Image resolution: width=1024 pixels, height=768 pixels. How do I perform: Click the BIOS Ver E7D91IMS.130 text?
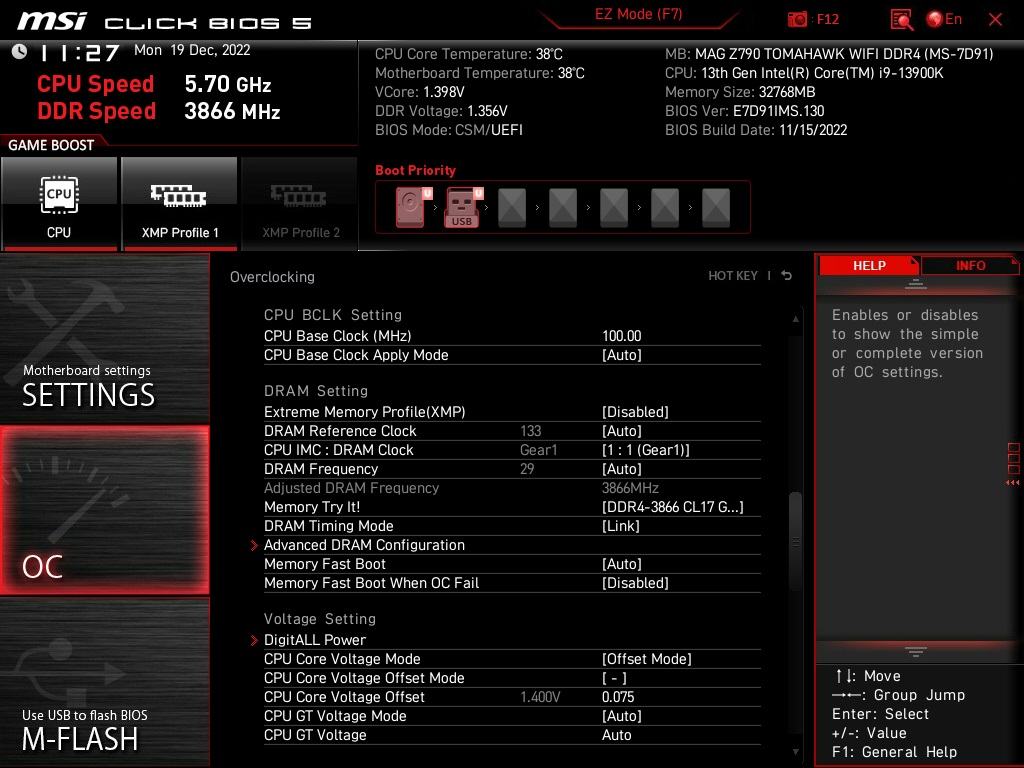click(744, 111)
